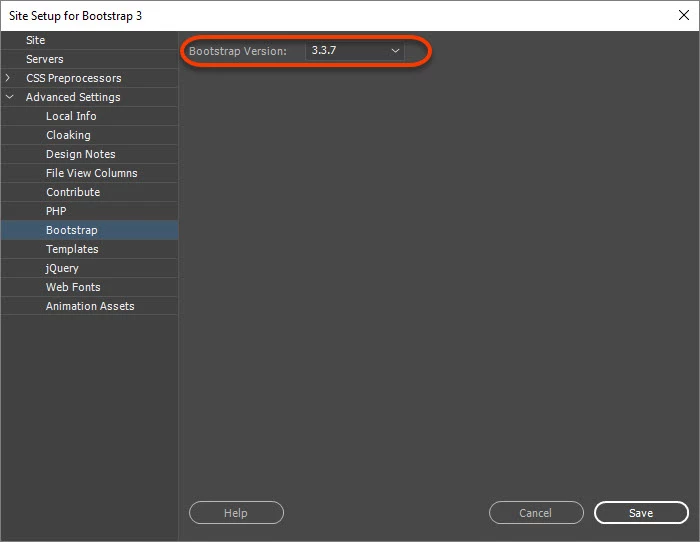Open Local Info settings

pyautogui.click(x=89, y=116)
